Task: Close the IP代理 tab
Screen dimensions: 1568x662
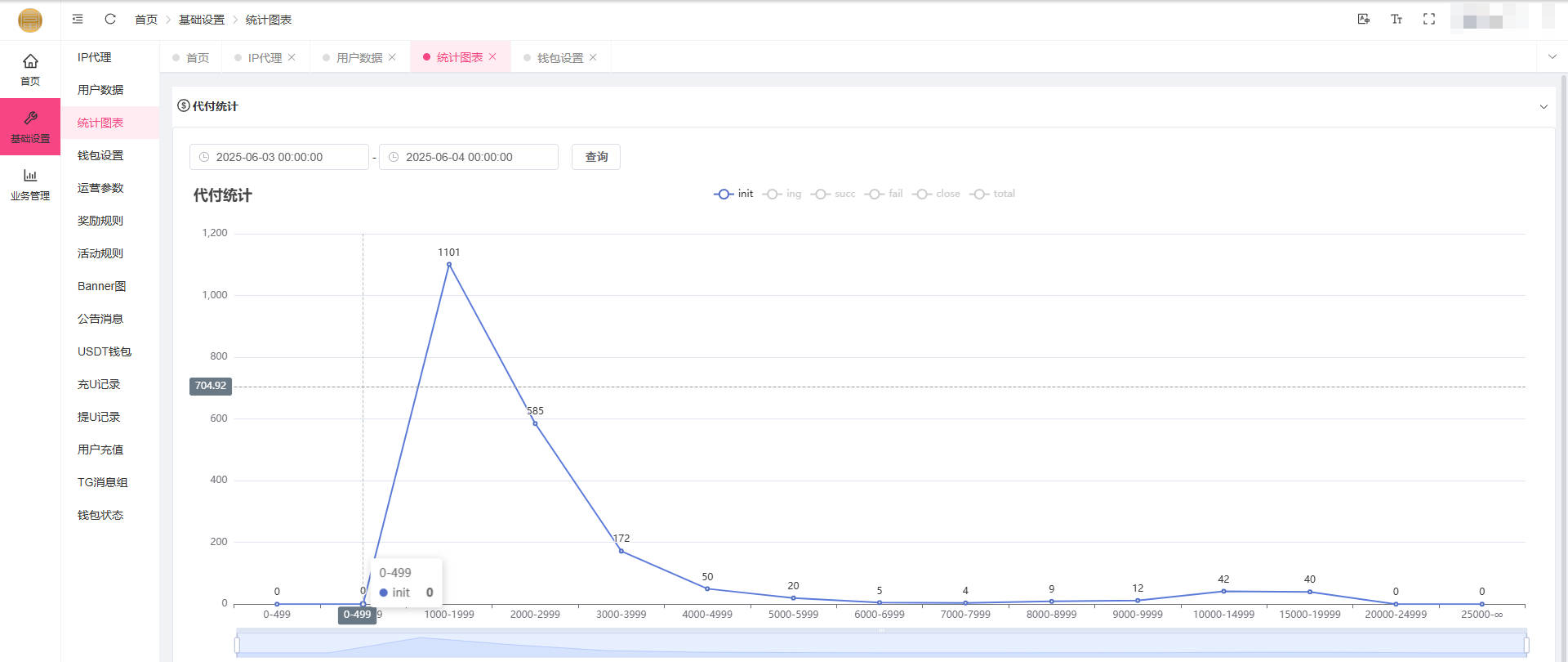Action: coord(292,57)
